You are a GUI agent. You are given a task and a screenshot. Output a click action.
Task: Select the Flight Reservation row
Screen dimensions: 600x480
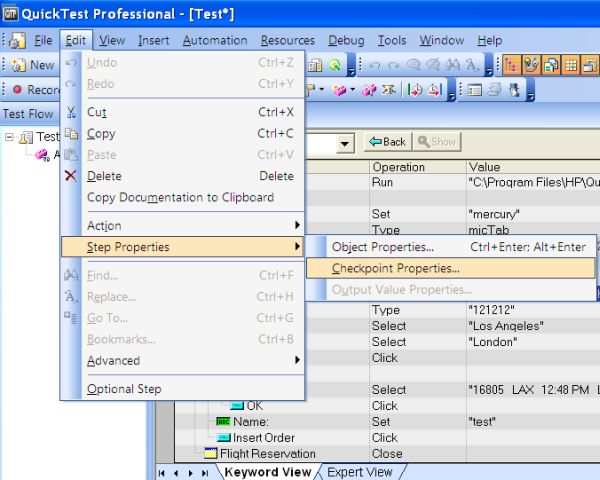tap(387, 453)
